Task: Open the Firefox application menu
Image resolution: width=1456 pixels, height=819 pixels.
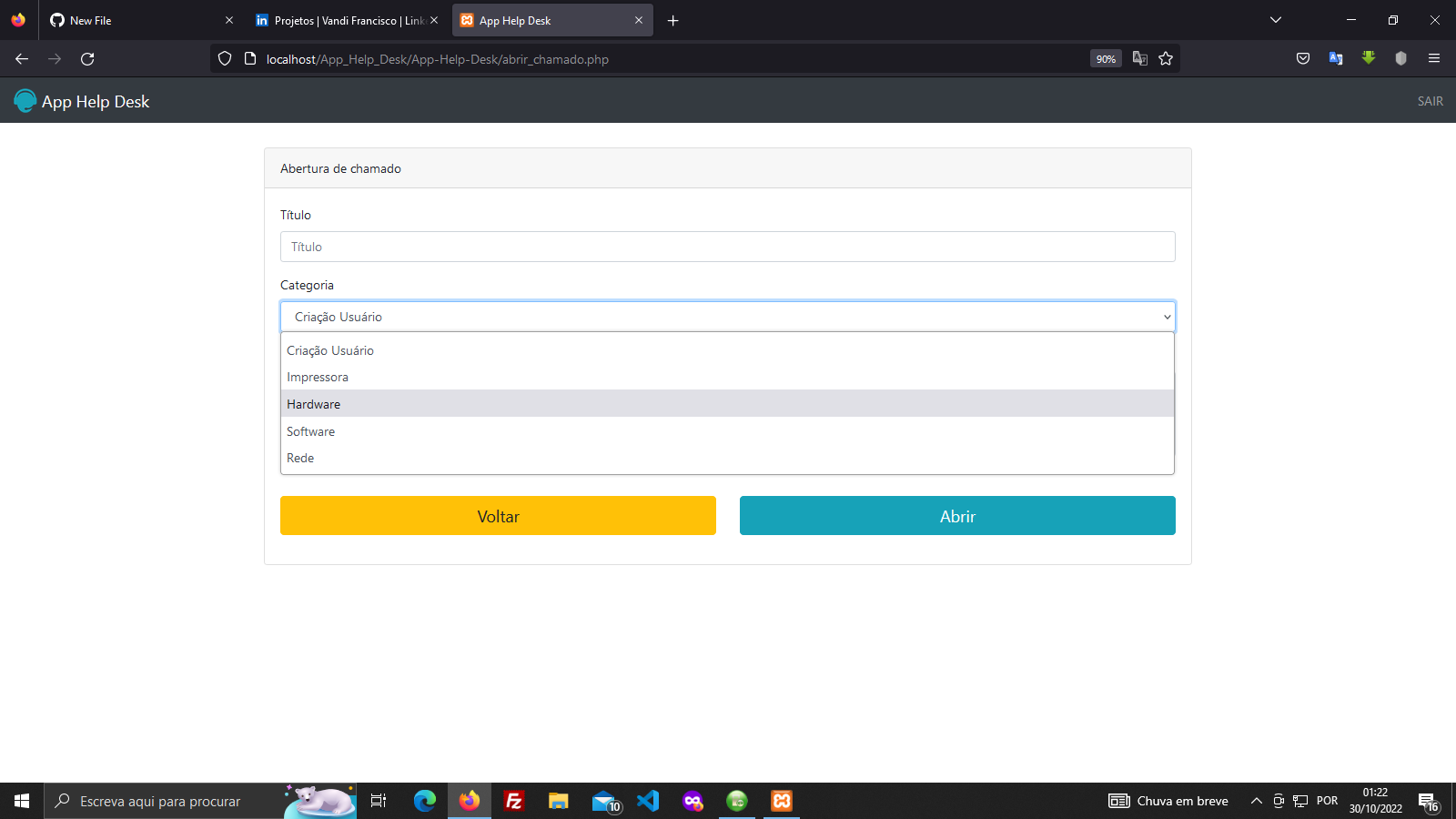Action: [1434, 58]
